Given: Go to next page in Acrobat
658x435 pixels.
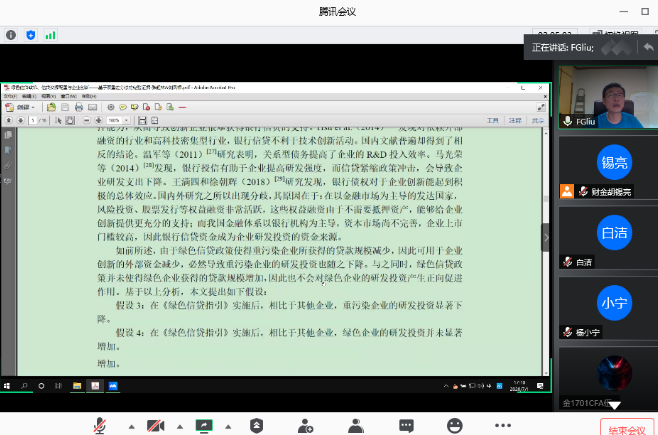Looking at the screenshot, I should coord(20,120).
